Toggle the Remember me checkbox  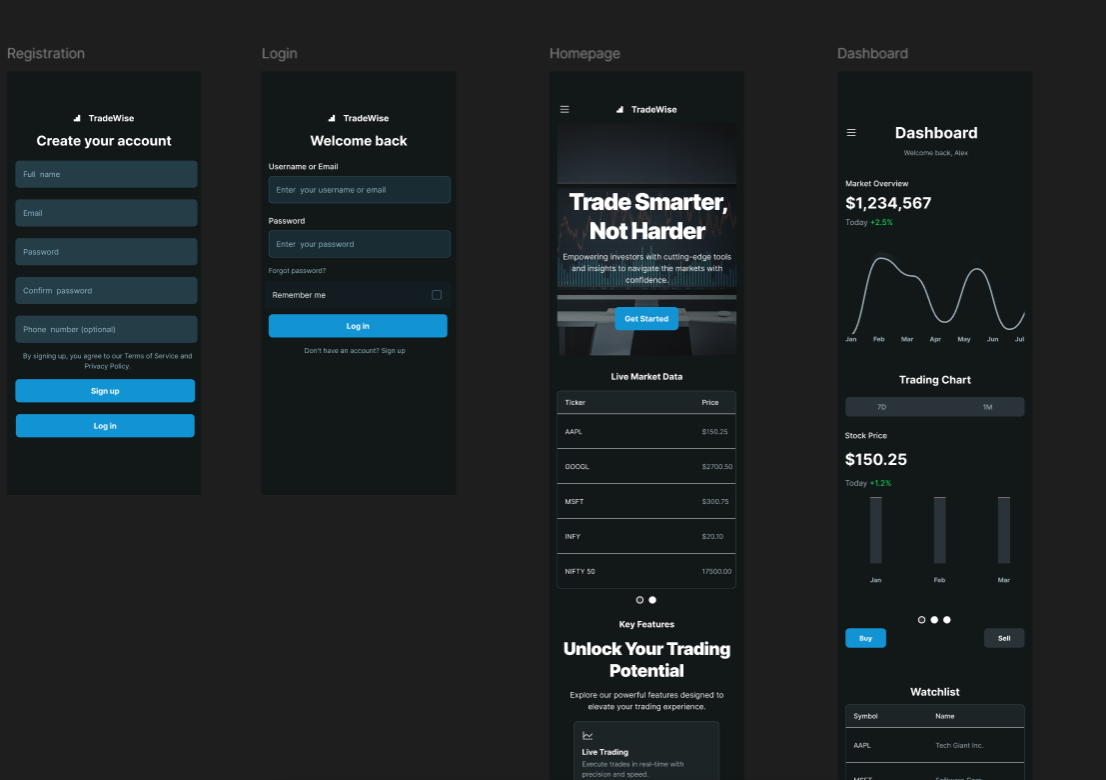coord(436,295)
